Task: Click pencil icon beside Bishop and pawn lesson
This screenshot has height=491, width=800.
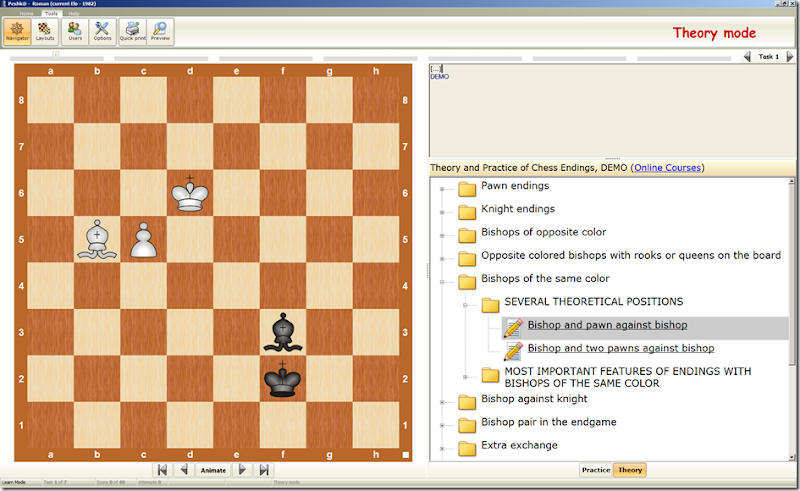Action: point(513,328)
